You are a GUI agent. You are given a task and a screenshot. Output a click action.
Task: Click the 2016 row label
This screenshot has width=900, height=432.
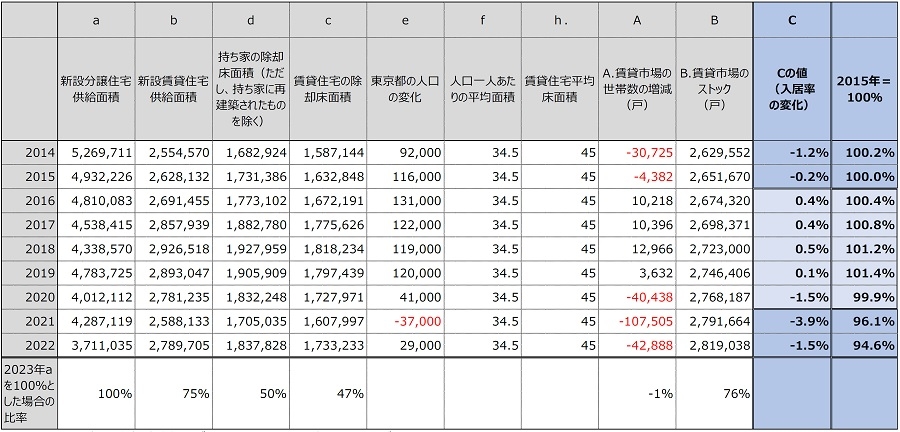(x=29, y=201)
